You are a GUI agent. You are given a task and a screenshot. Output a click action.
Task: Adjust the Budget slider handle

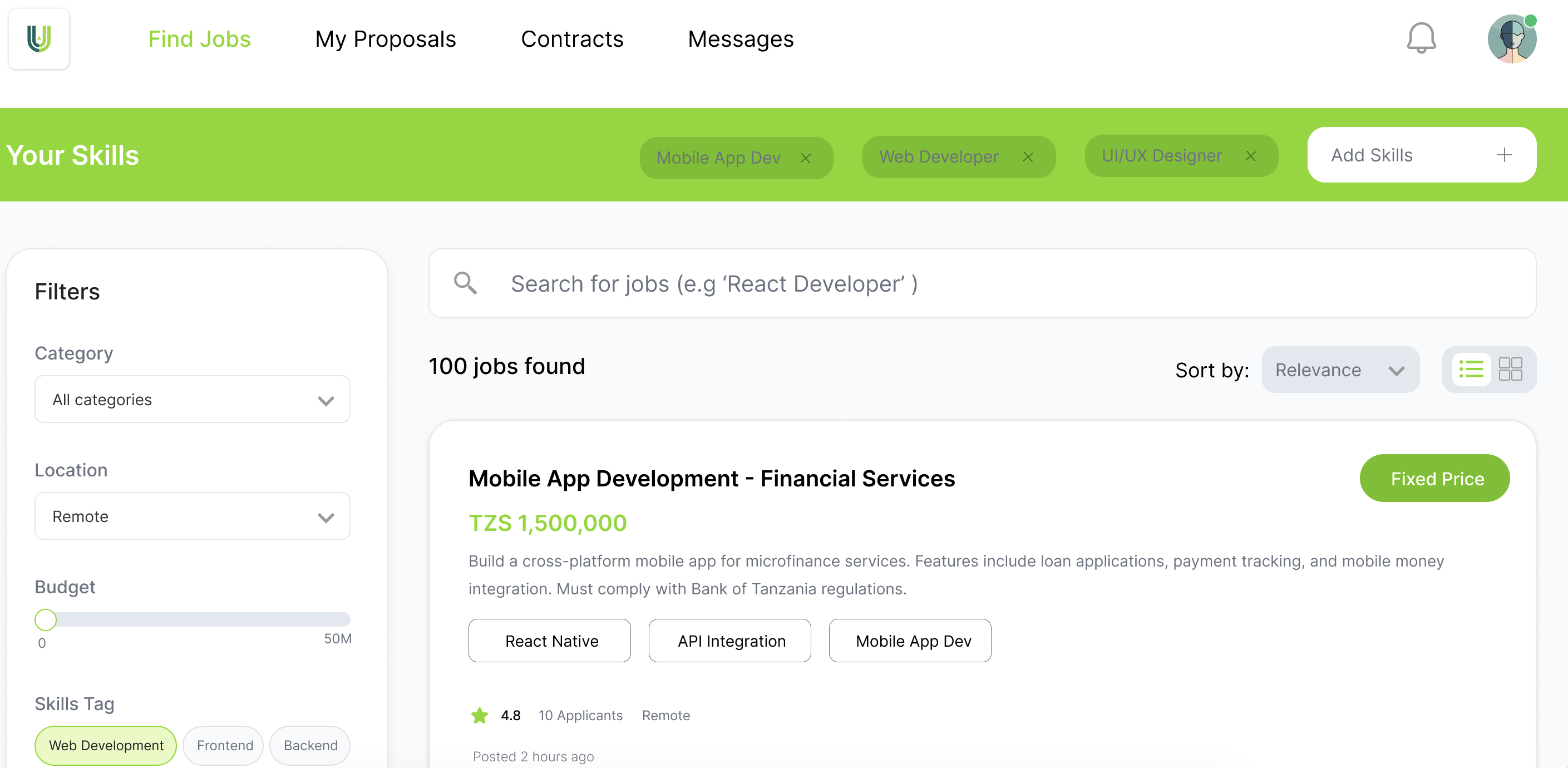45,619
